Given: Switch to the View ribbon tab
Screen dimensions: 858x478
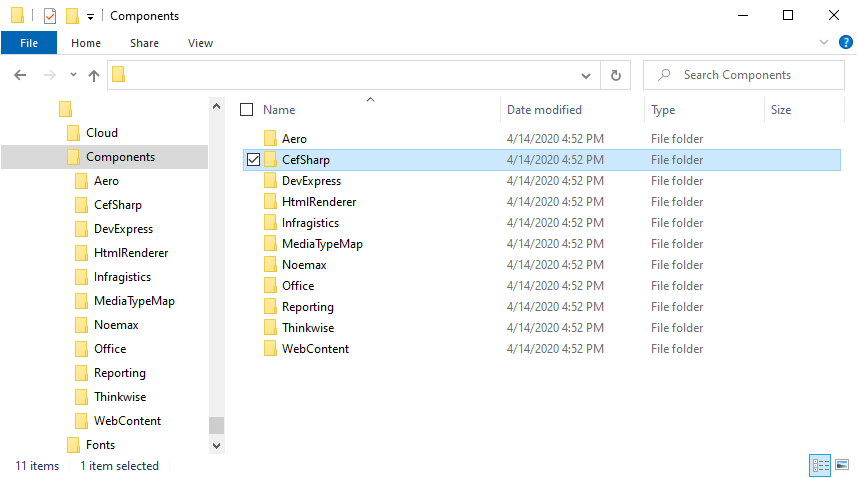Looking at the screenshot, I should click(x=200, y=43).
